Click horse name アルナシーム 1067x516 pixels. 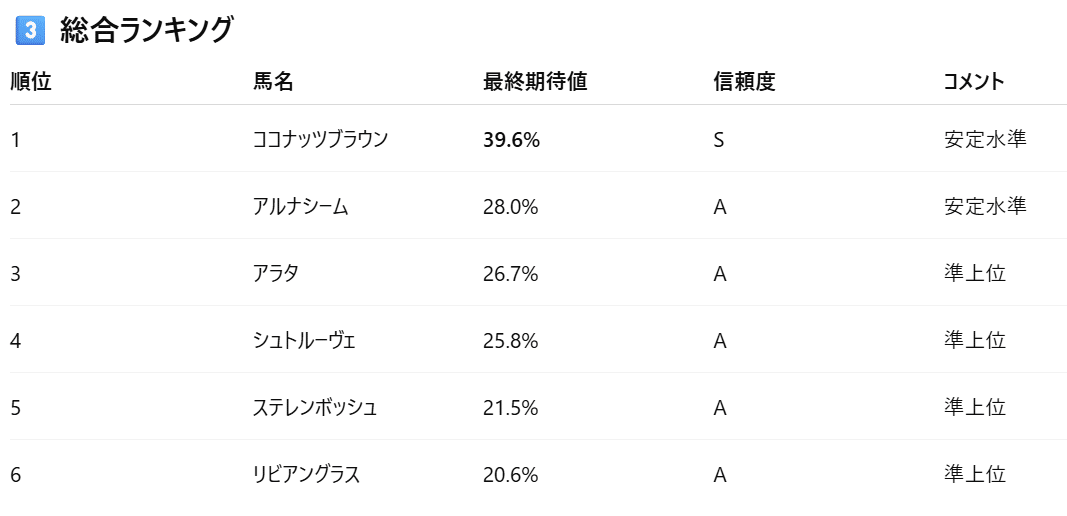click(x=301, y=207)
